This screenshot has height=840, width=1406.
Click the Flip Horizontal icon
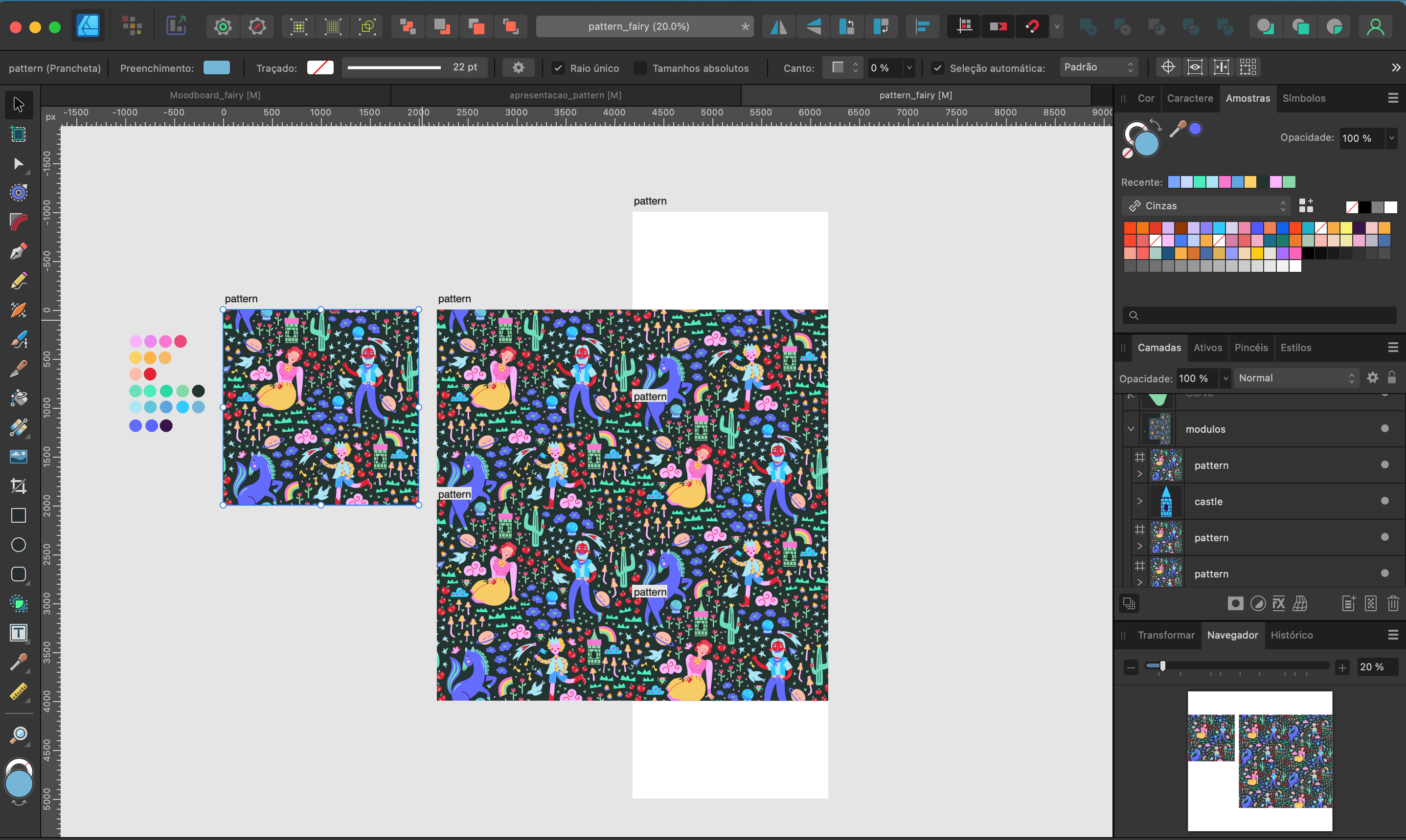pyautogui.click(x=779, y=26)
